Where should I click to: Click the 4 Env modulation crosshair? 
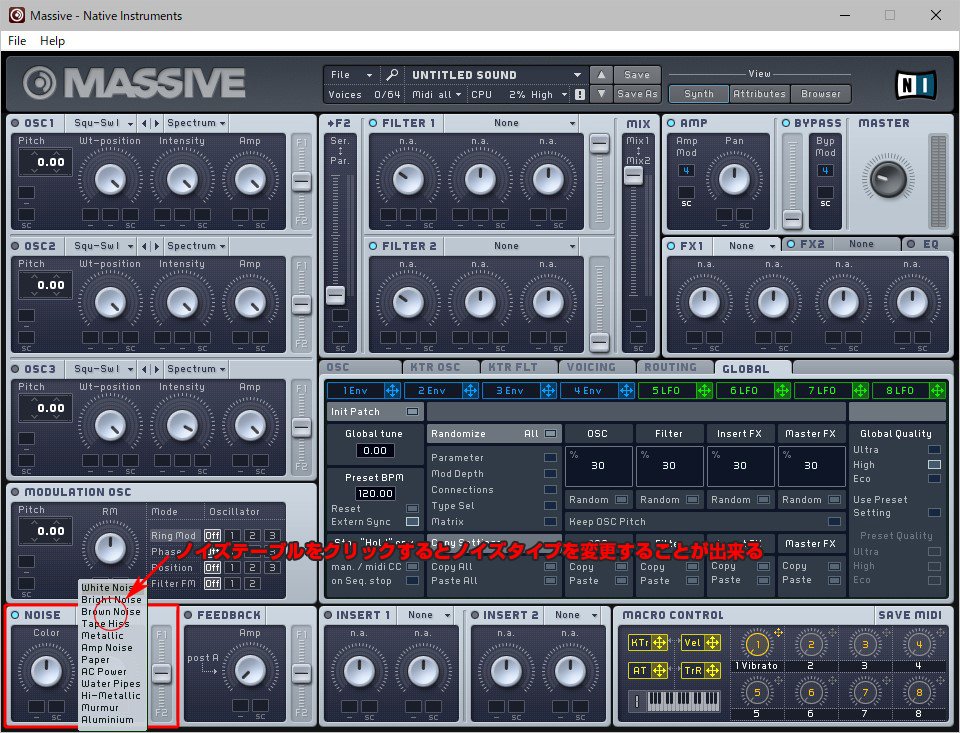pos(626,391)
